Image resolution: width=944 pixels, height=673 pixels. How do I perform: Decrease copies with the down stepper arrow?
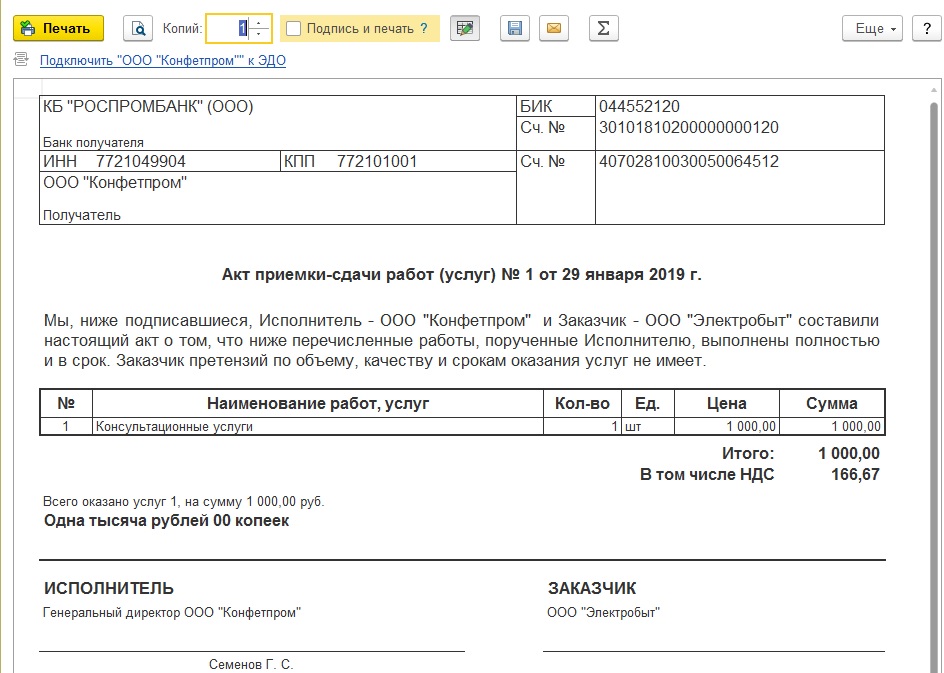[x=259, y=34]
